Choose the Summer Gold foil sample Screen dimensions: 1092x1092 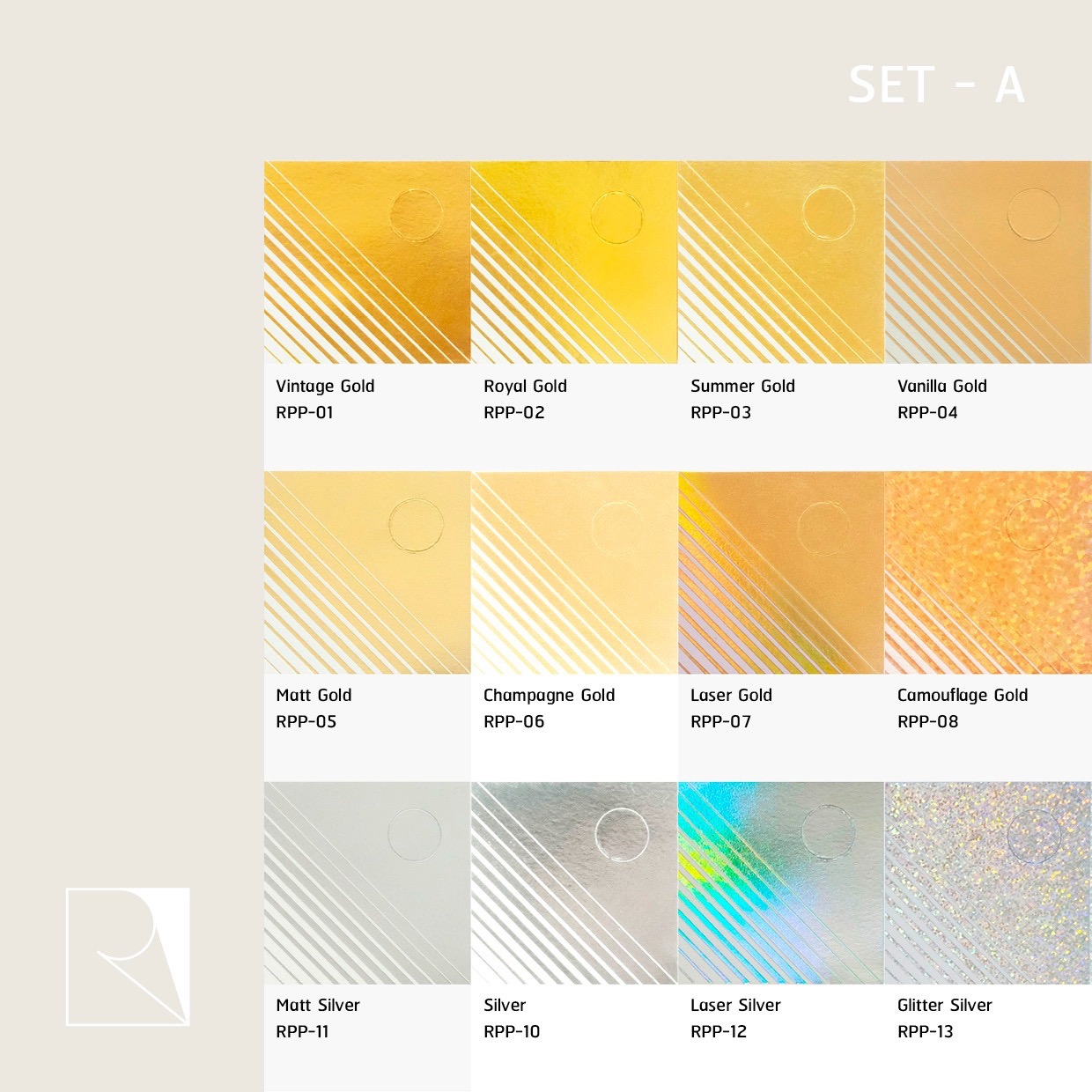pos(781,262)
